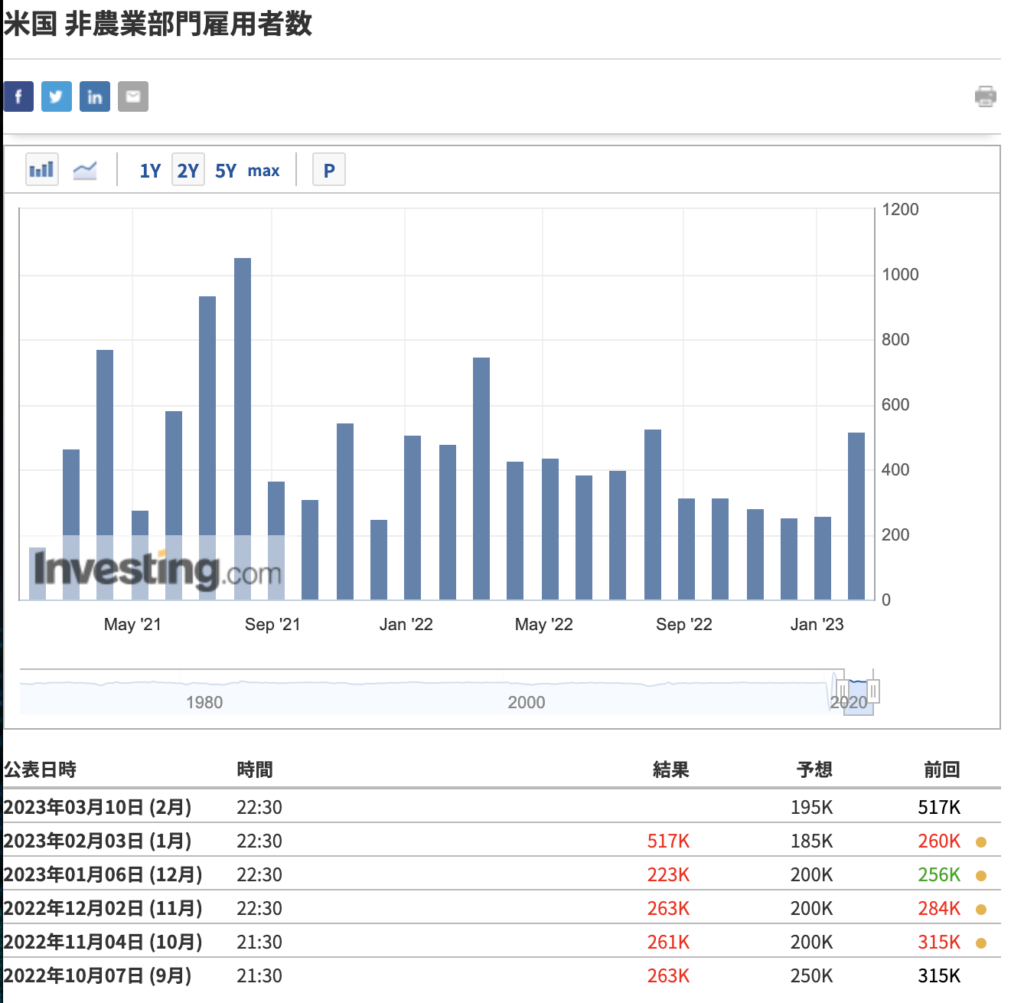Click the 米国 非農業部門雇用者数 page title
This screenshot has height=1003, width=1024.
157,24
